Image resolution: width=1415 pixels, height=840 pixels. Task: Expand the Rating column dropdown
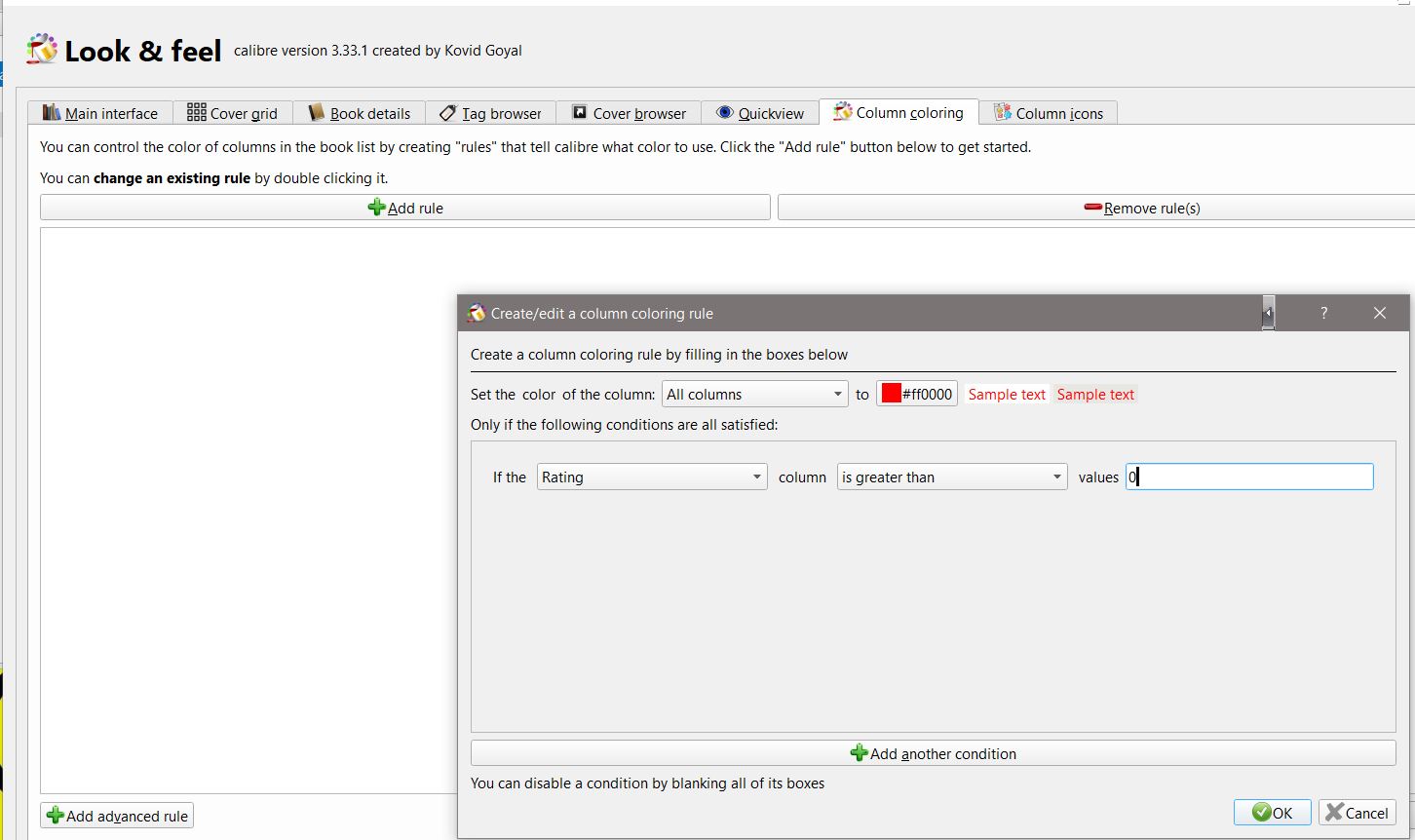tap(652, 477)
